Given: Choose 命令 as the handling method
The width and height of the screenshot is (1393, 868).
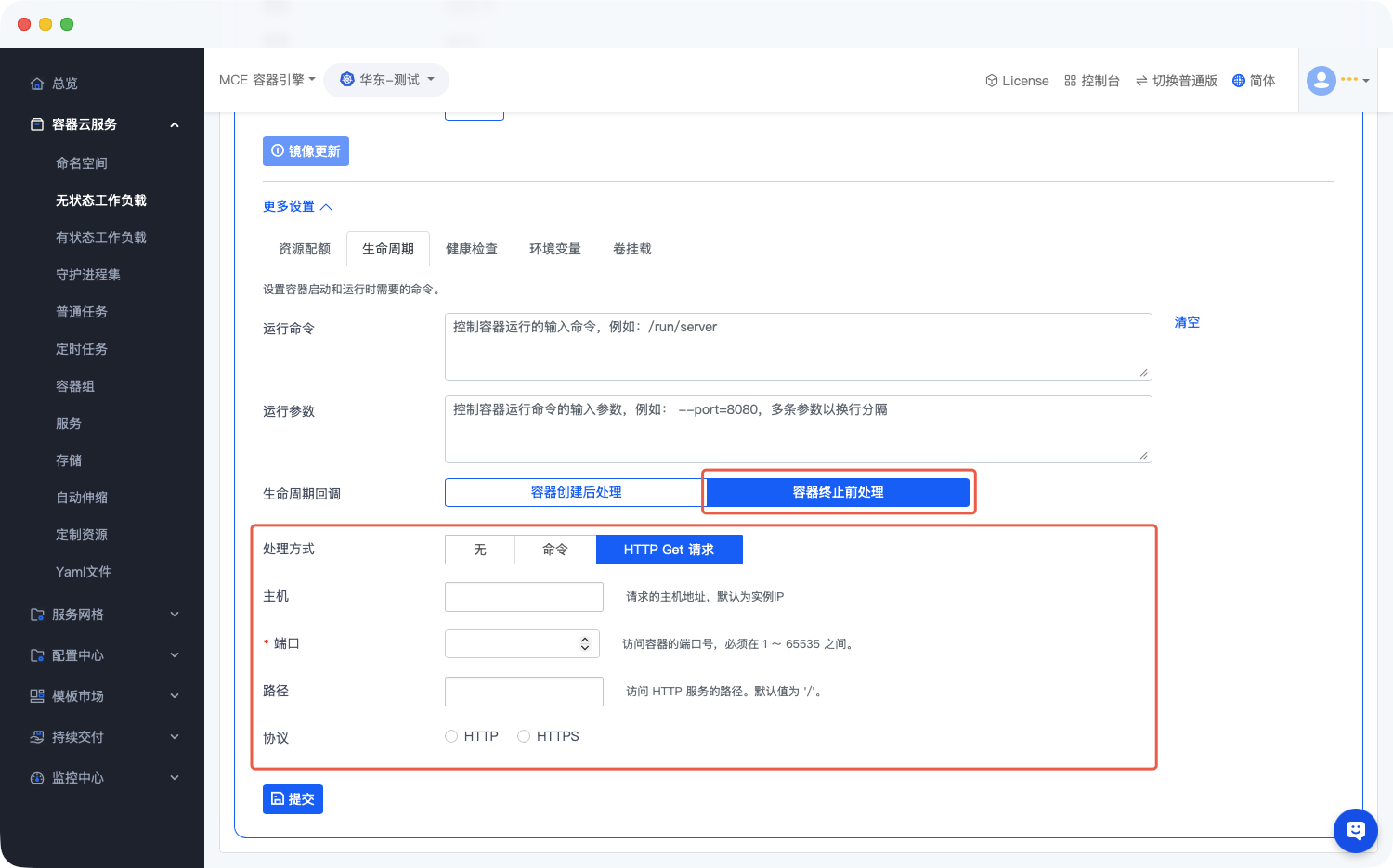Looking at the screenshot, I should (x=555, y=550).
